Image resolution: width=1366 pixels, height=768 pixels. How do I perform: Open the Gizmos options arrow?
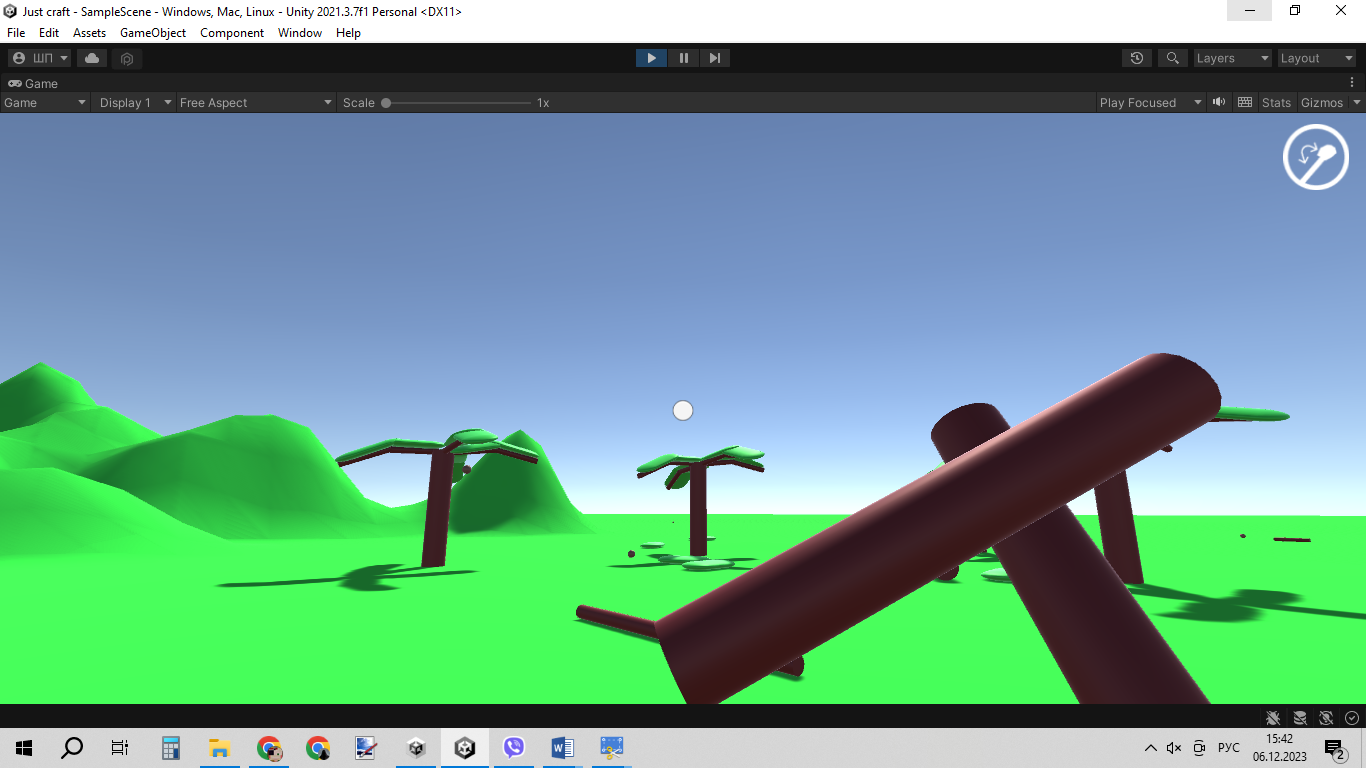[x=1357, y=102]
